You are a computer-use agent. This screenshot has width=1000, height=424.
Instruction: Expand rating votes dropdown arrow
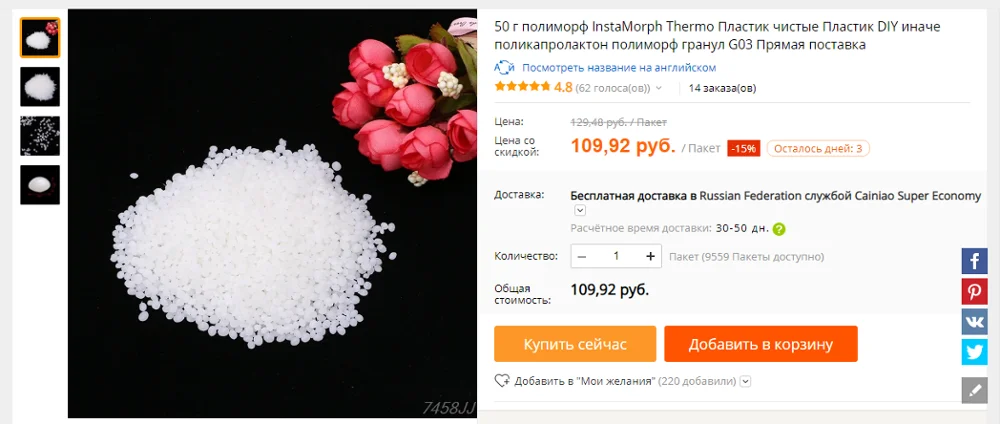click(659, 88)
